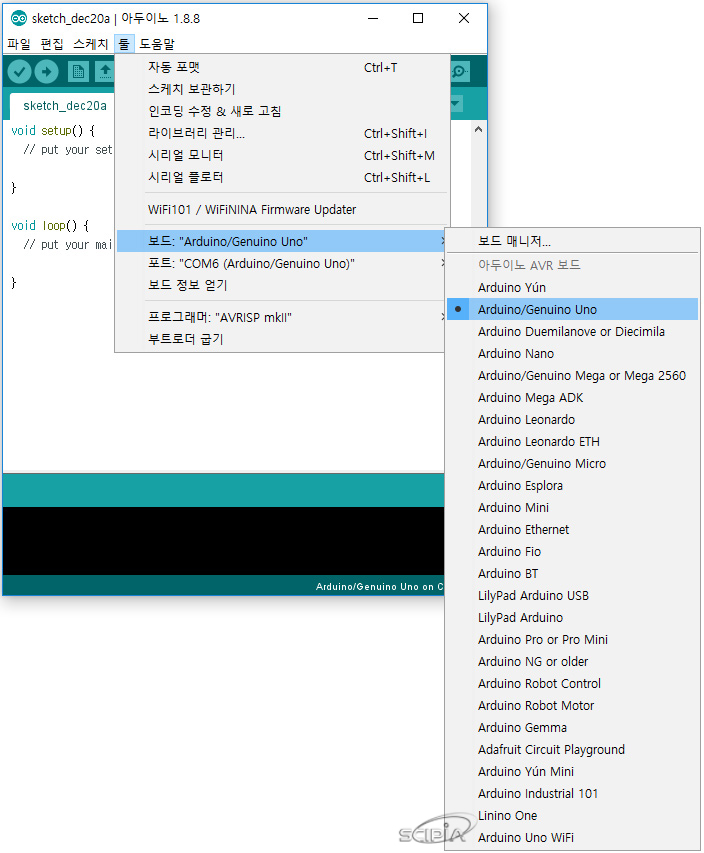Select Arduino Yún board
Screen dimensions: 704x853
(x=572, y=287)
